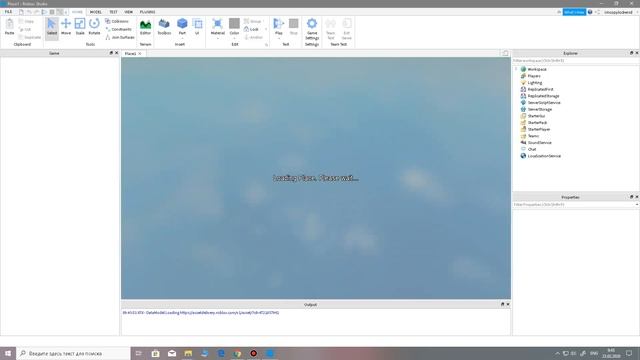
Task: Activate the Rotate tool
Action: point(94,27)
